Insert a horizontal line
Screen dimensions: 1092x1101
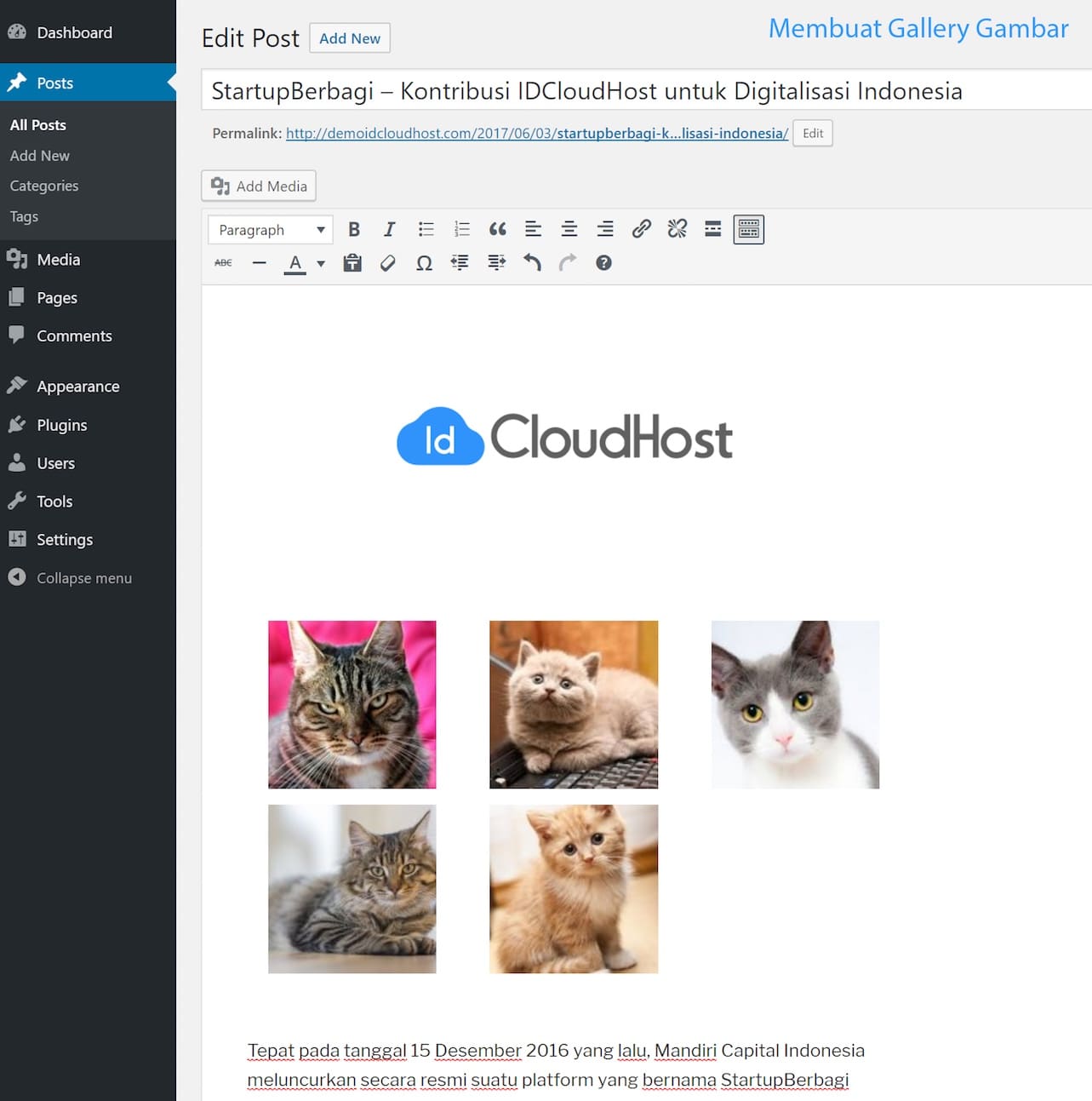[x=259, y=263]
